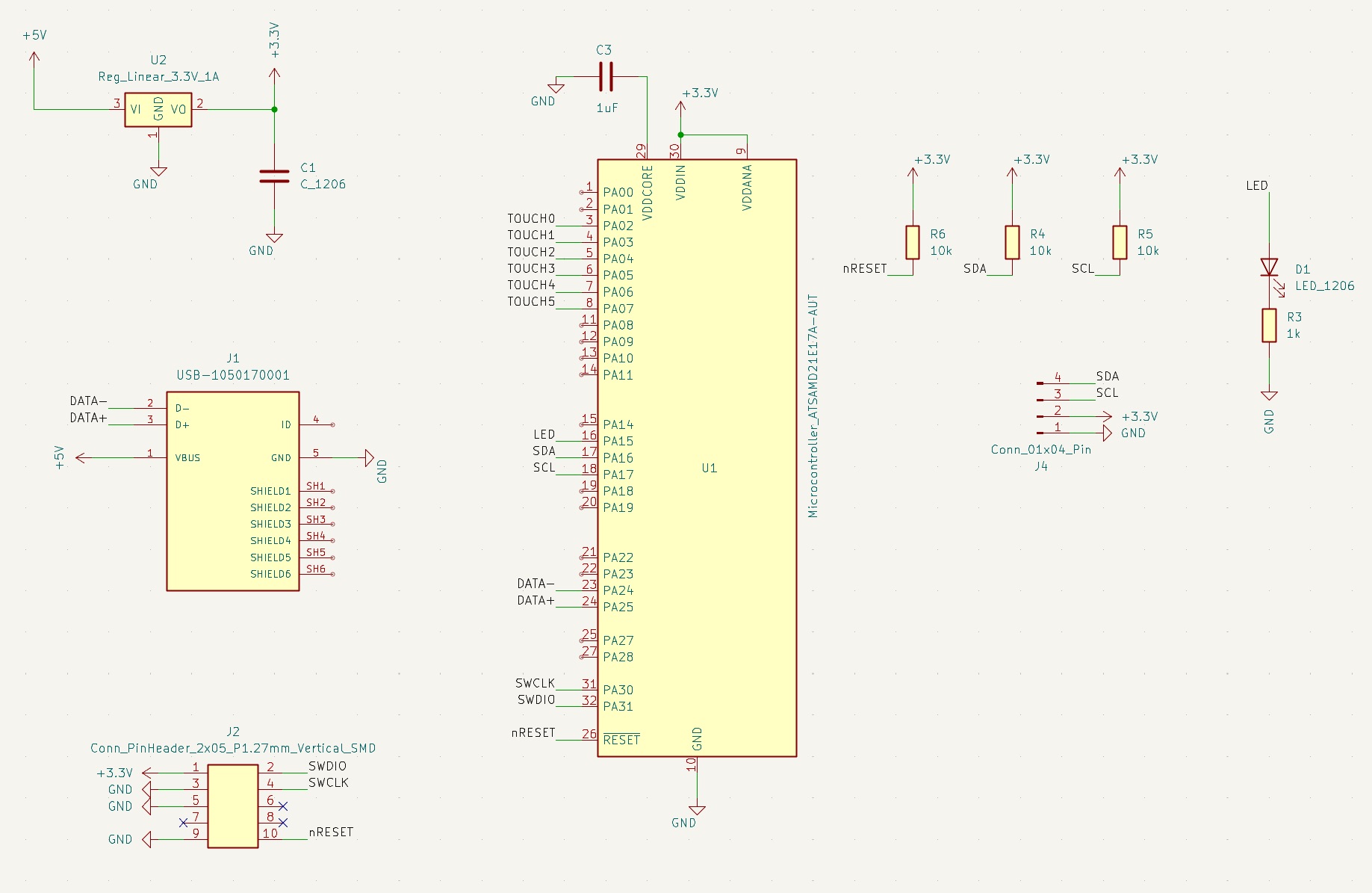Viewport: 1372px width, 893px height.
Task: Click the junction dot at regulator output
Action: tap(274, 110)
